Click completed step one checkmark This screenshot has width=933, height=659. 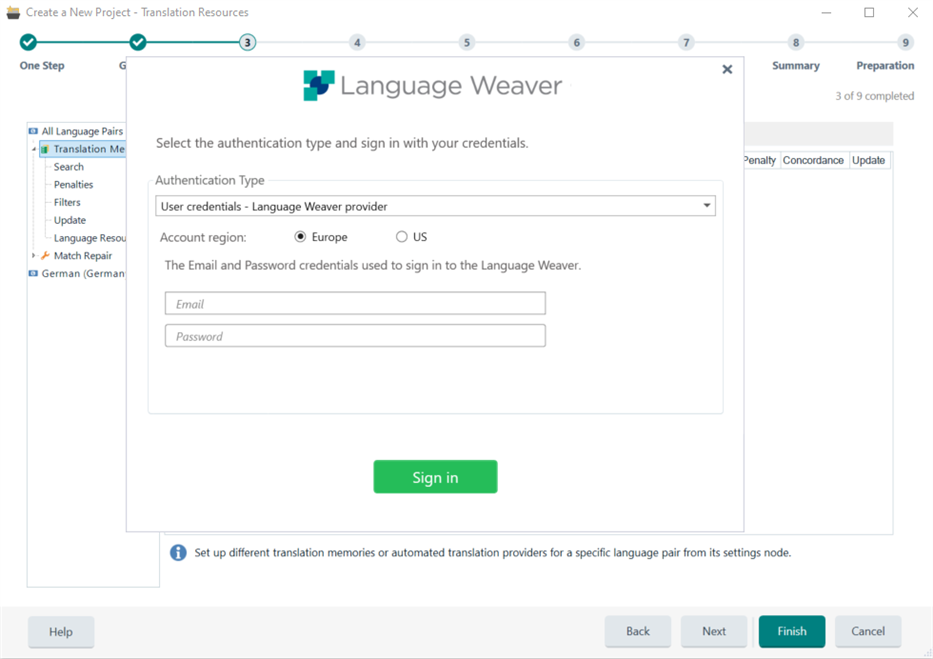point(28,42)
